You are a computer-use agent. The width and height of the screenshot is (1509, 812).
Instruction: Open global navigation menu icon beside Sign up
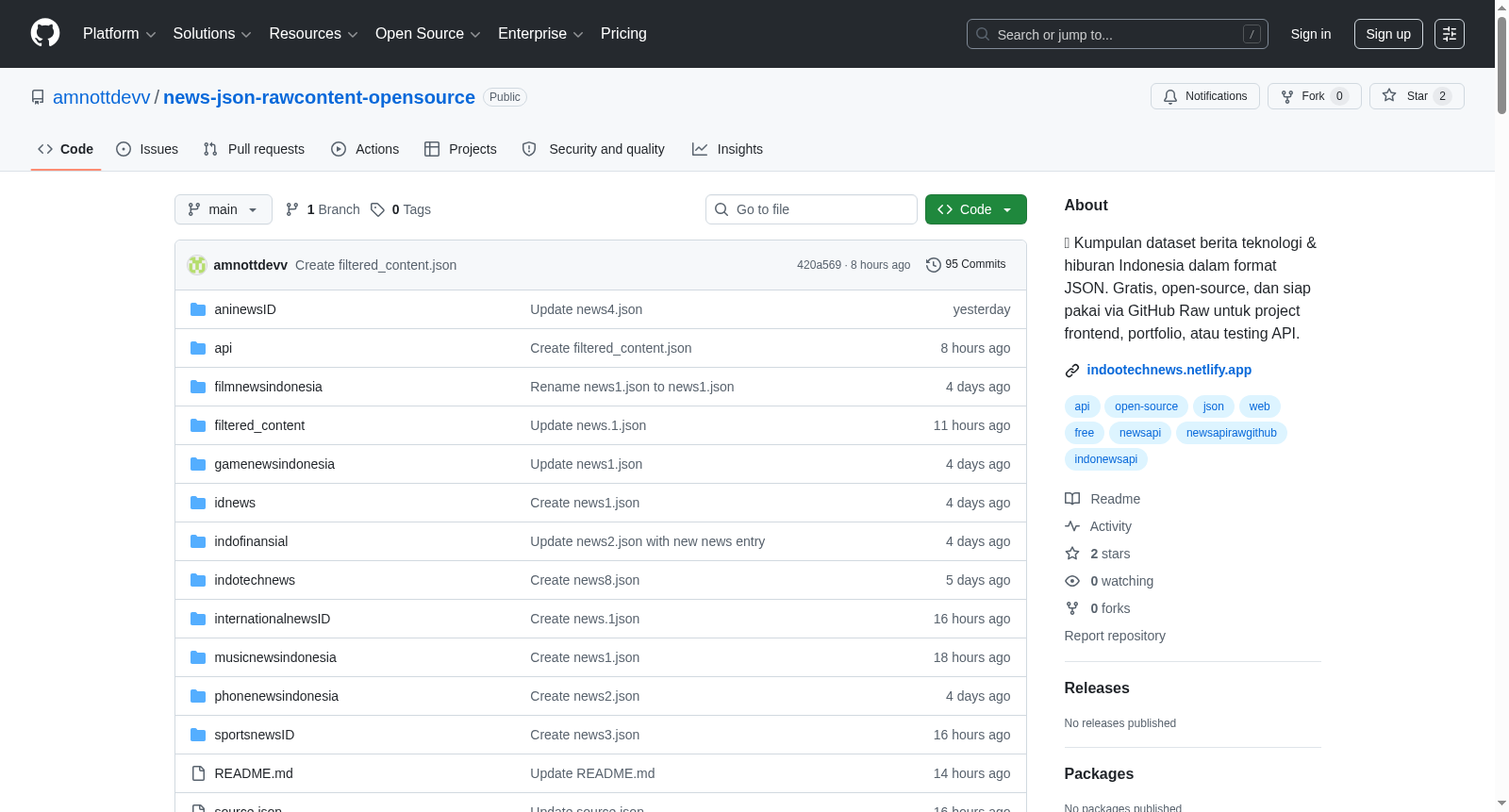[1450, 34]
